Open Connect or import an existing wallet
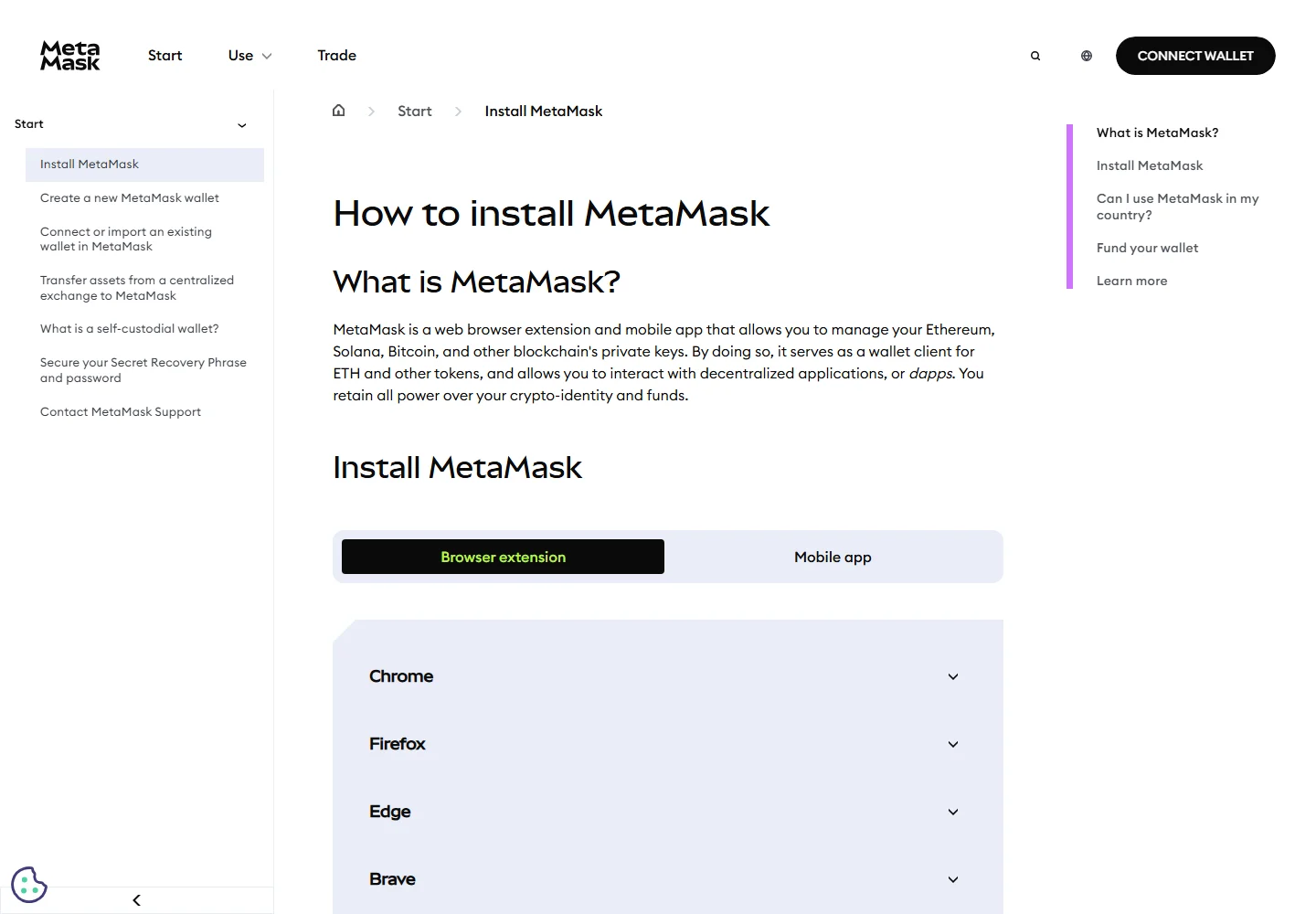The height and width of the screenshot is (914, 1316). pos(126,239)
